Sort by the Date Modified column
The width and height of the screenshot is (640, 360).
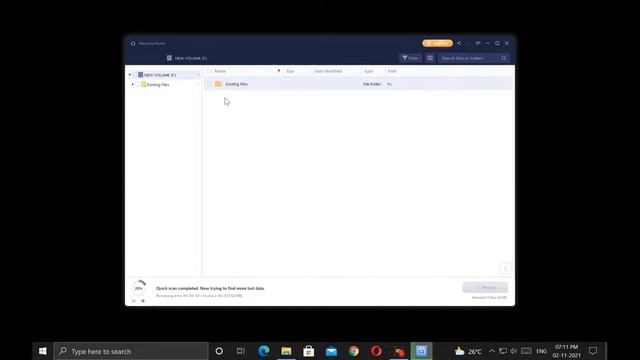click(x=328, y=71)
